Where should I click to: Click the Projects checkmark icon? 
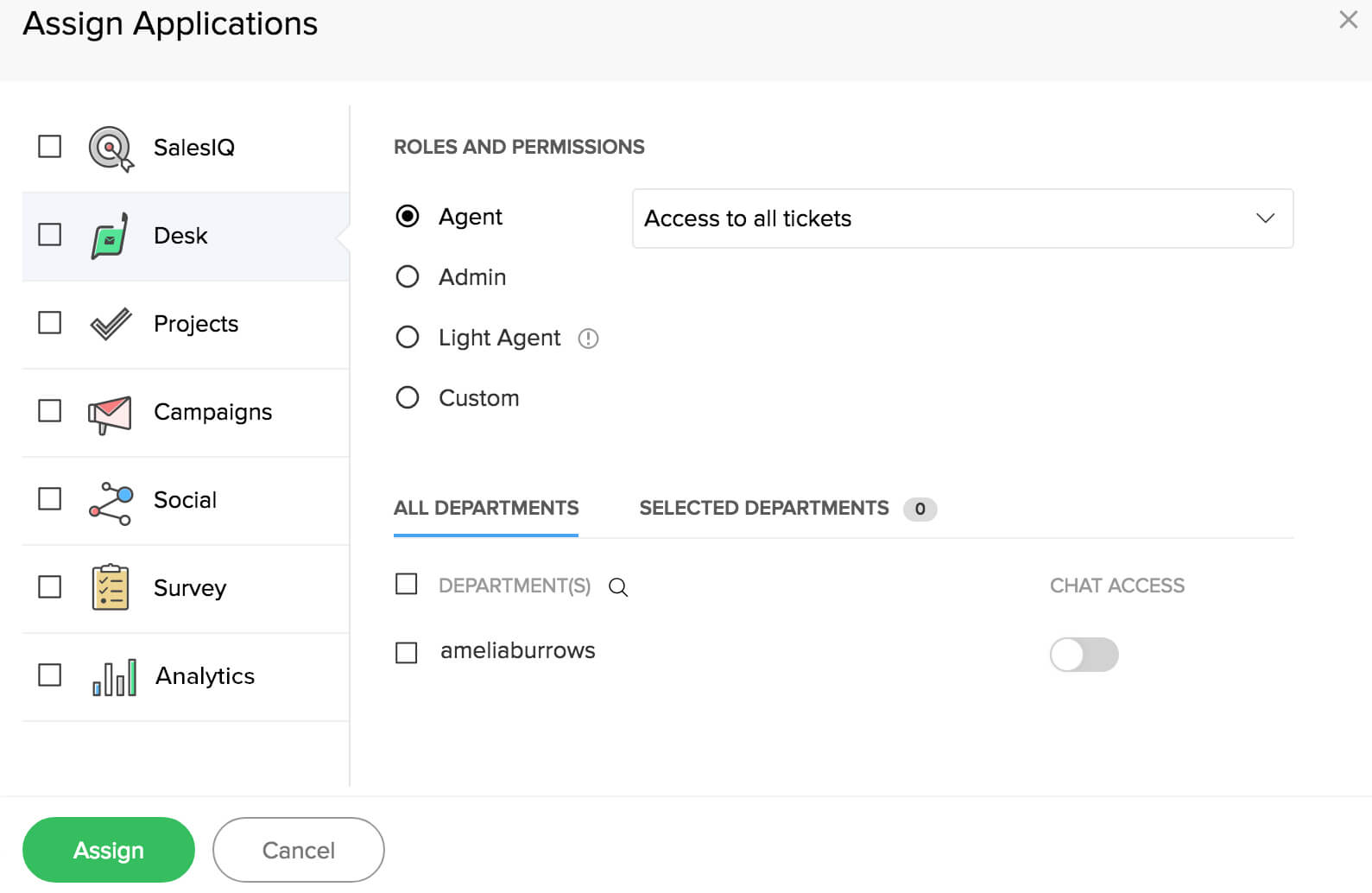(x=111, y=324)
